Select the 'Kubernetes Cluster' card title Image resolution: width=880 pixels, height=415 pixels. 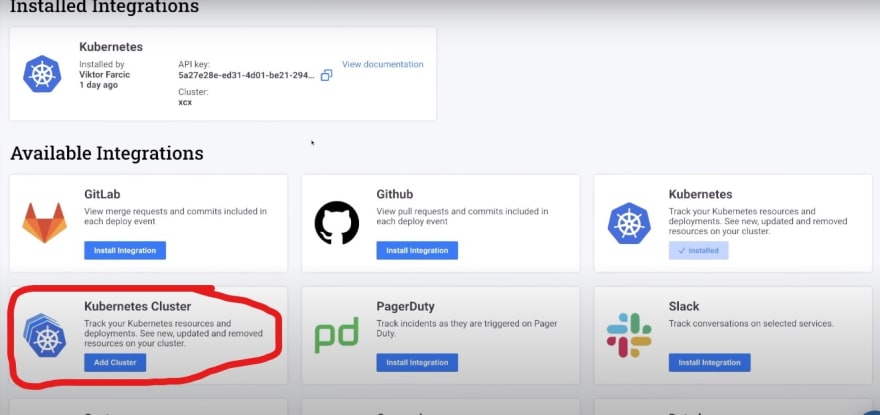[x=138, y=307]
